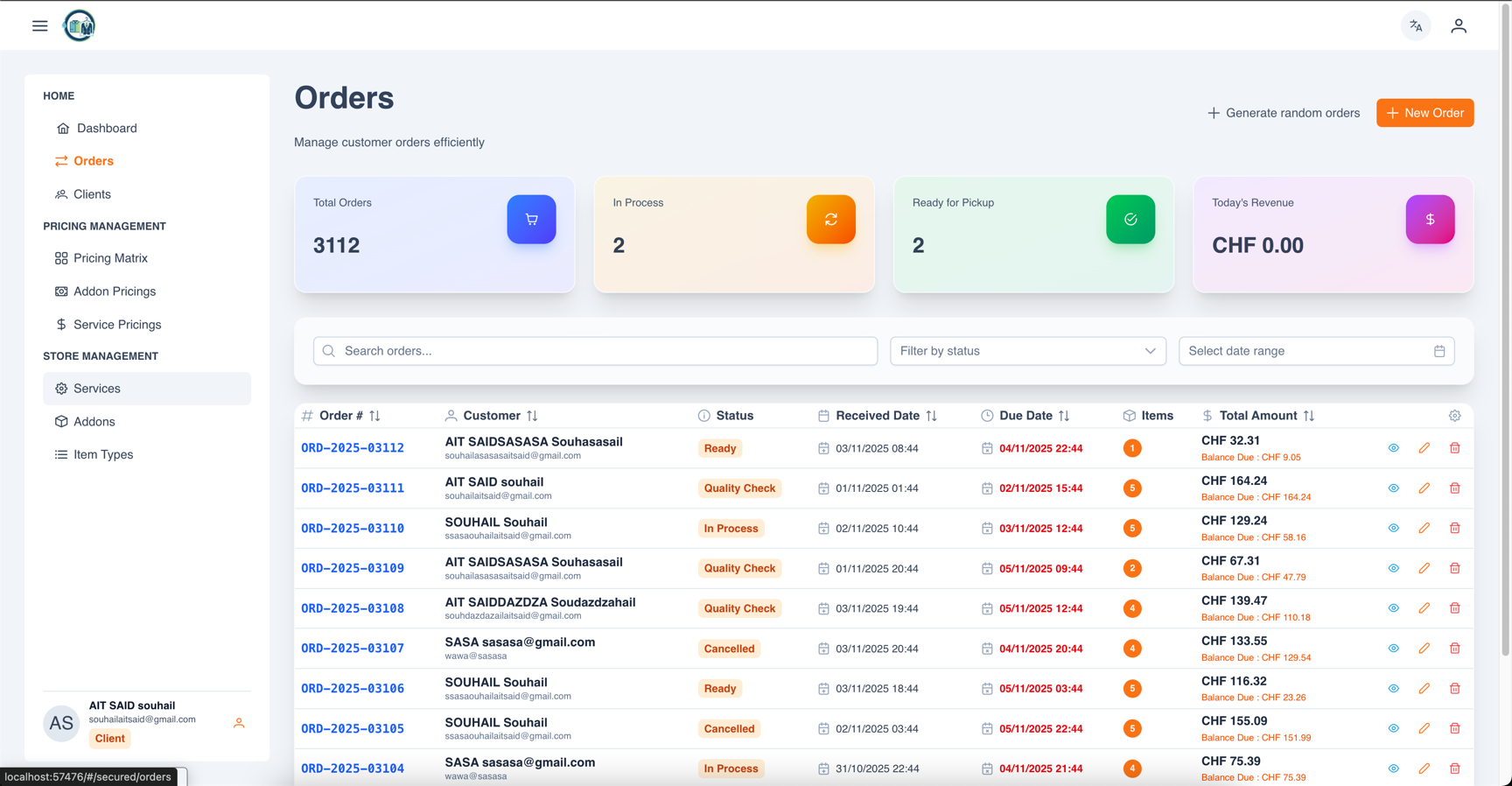This screenshot has height=786, width=1512.
Task: Edit order ORD-2025-03112 with pencil icon
Action: click(1424, 448)
